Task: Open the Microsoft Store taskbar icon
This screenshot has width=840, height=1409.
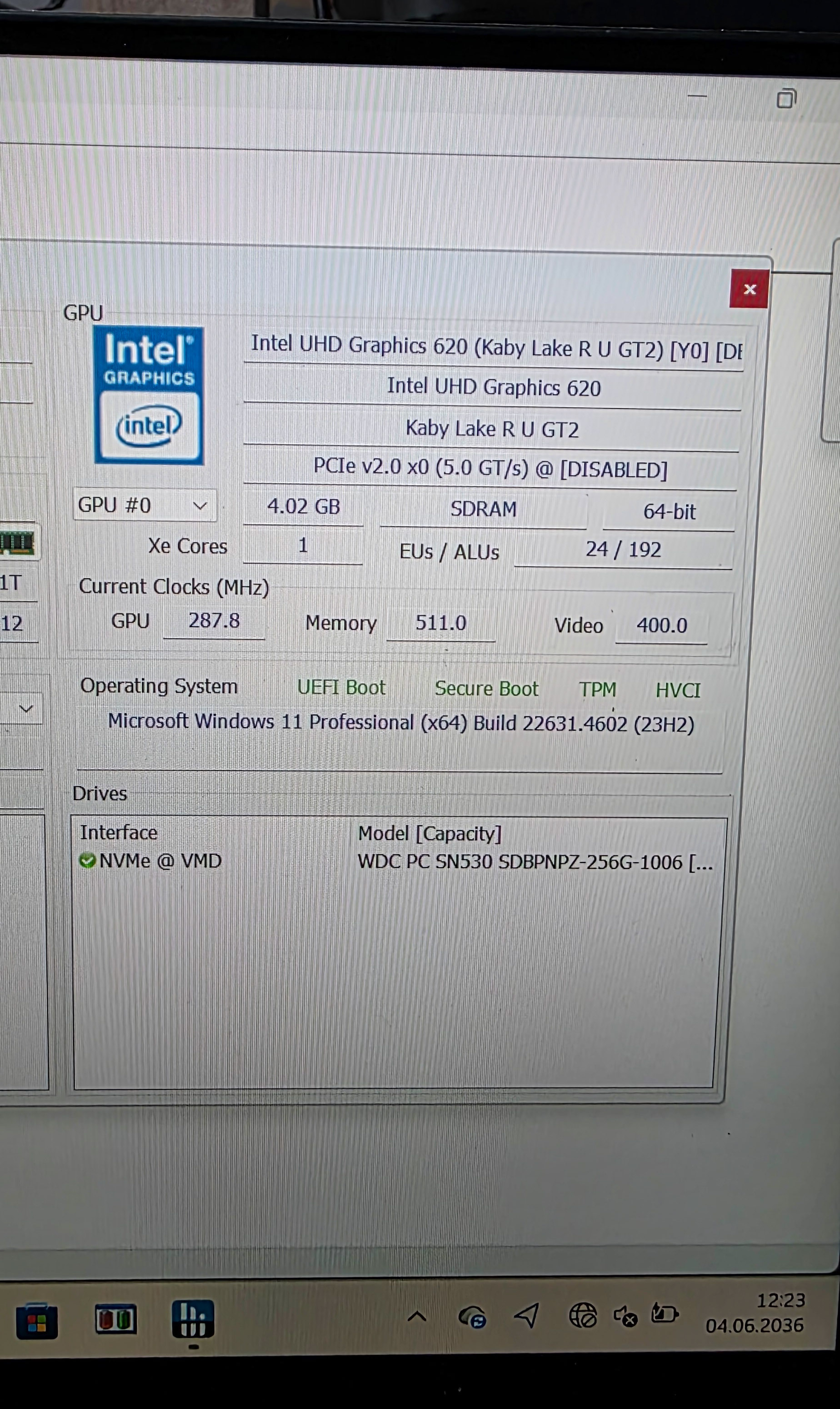Action: coord(37,1322)
